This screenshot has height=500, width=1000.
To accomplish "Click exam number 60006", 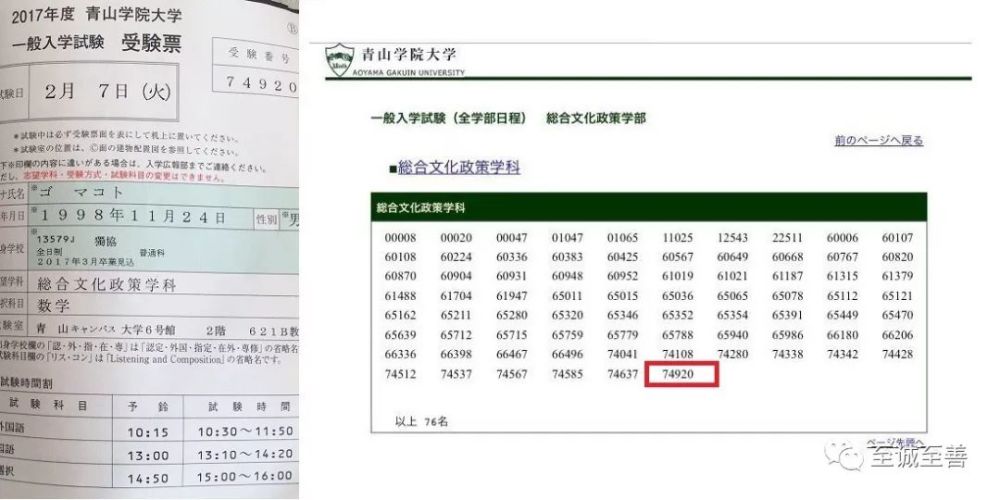I will click(842, 238).
